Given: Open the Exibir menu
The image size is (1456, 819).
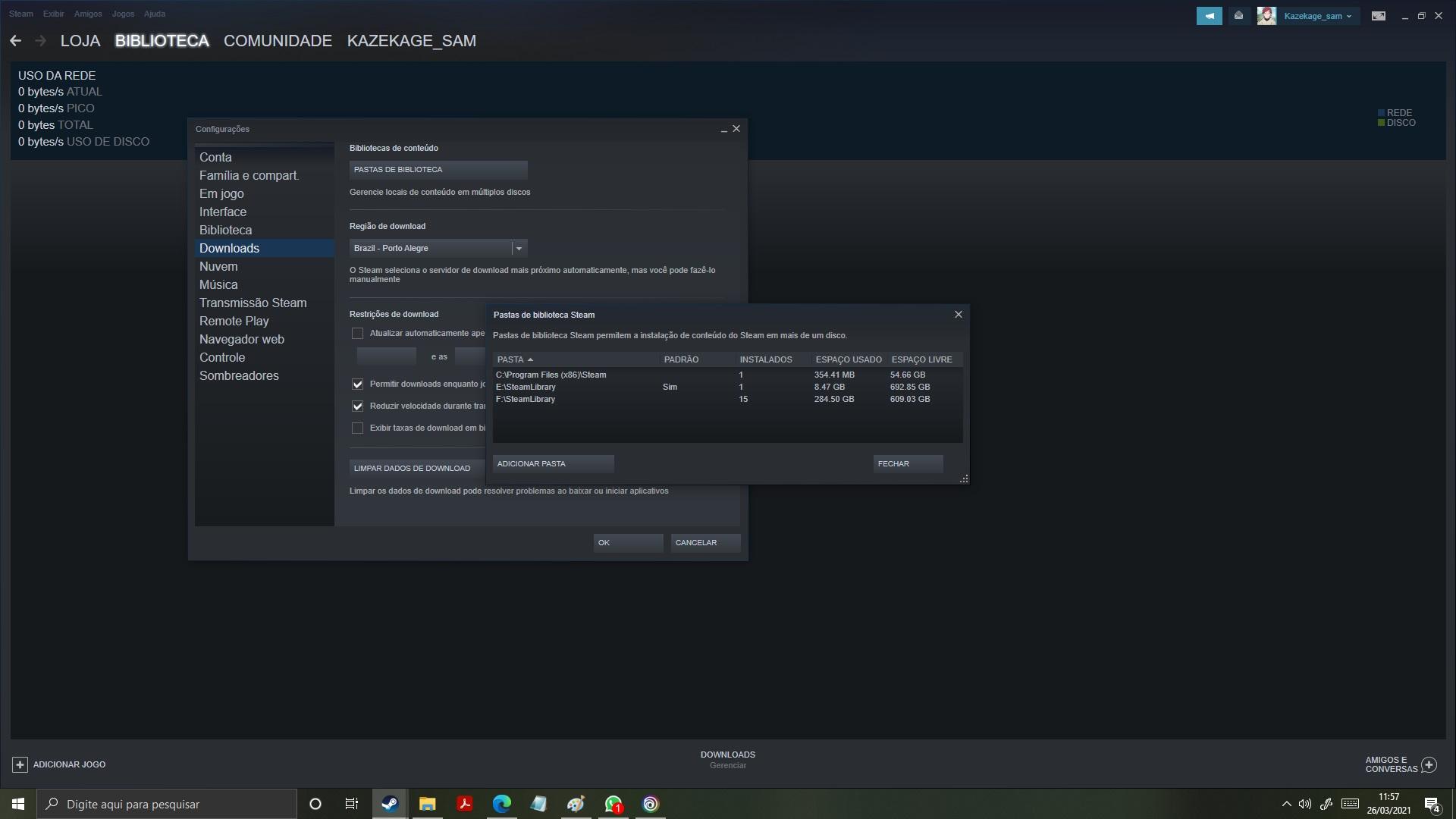Looking at the screenshot, I should coord(54,14).
